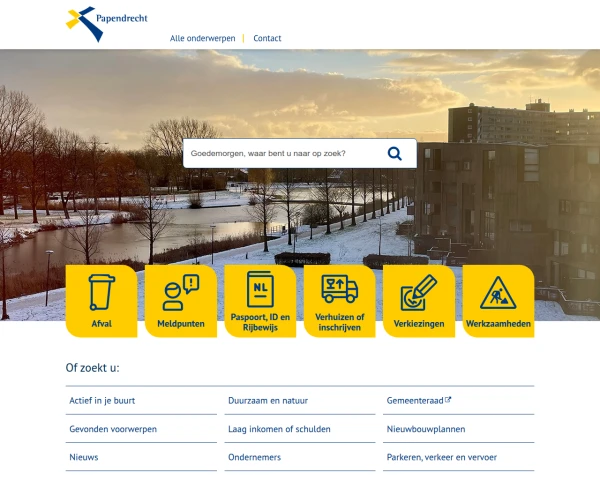Select the Verkiezingen ballot icon tile

[419, 301]
